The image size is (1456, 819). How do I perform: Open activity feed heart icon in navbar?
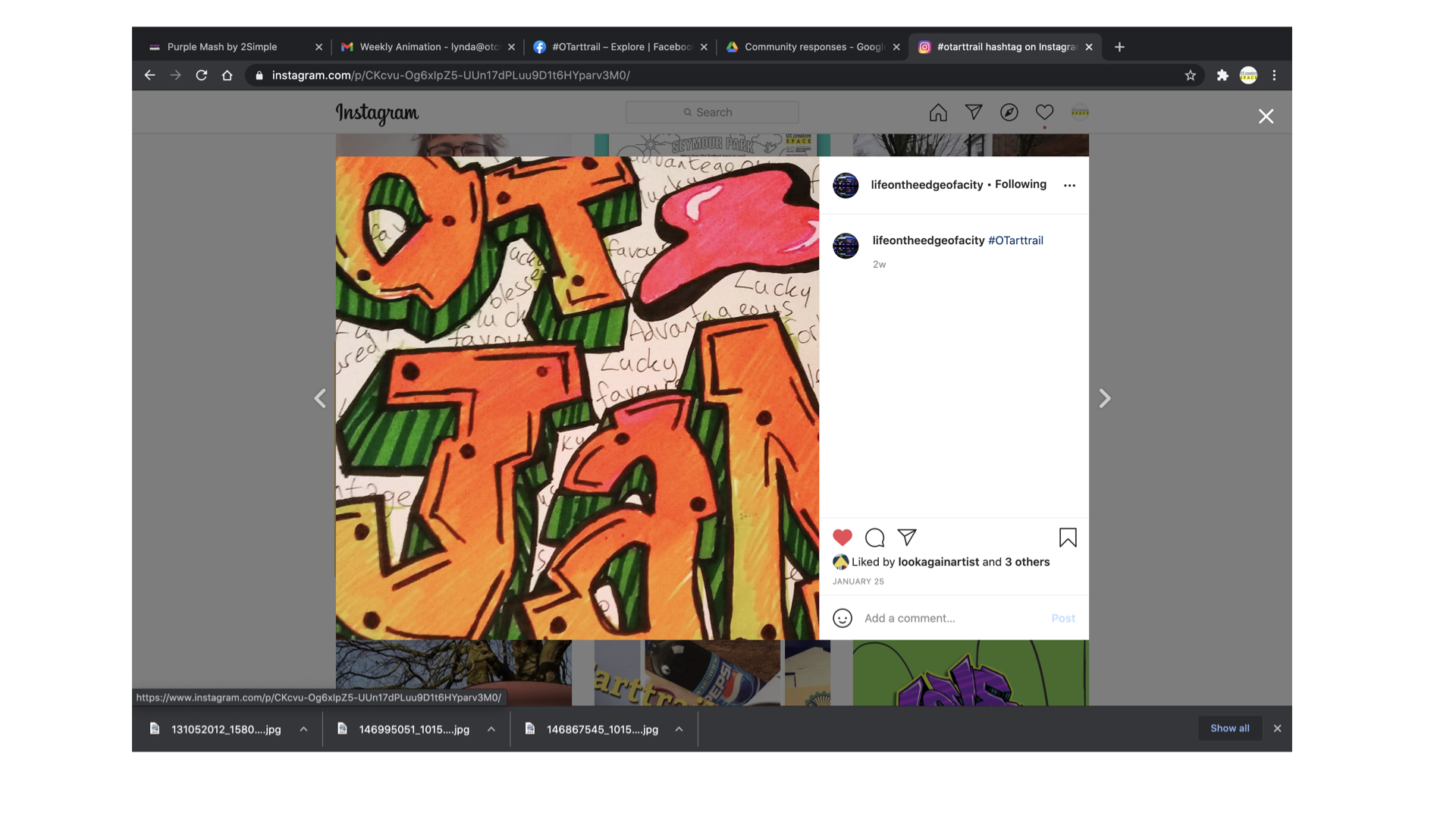(x=1044, y=112)
